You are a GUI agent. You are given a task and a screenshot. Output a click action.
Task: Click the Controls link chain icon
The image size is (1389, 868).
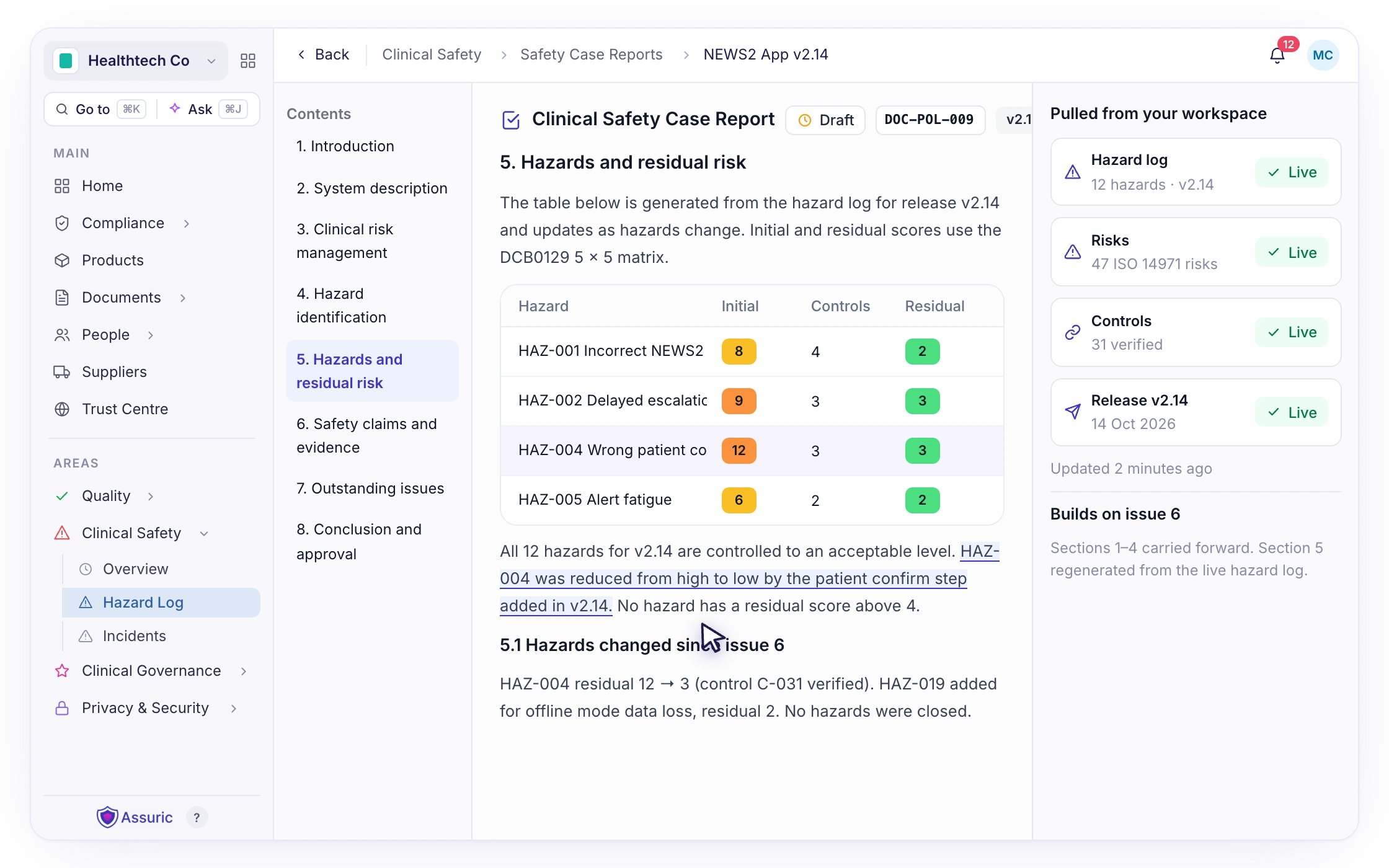[x=1073, y=333]
